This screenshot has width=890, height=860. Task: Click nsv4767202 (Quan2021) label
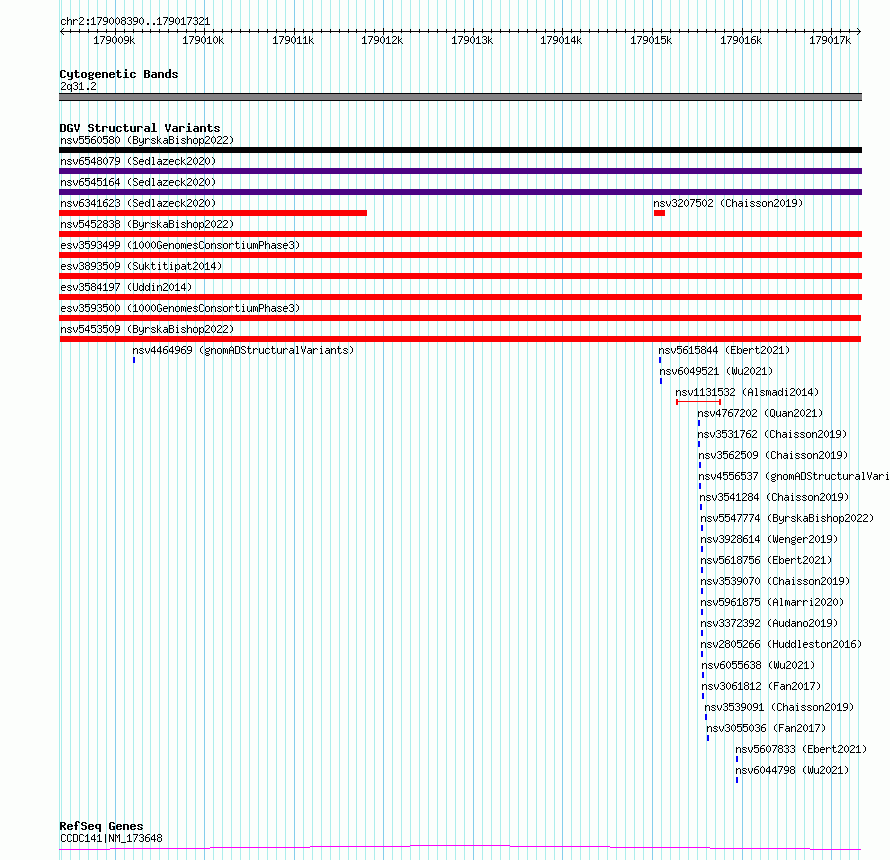click(760, 413)
